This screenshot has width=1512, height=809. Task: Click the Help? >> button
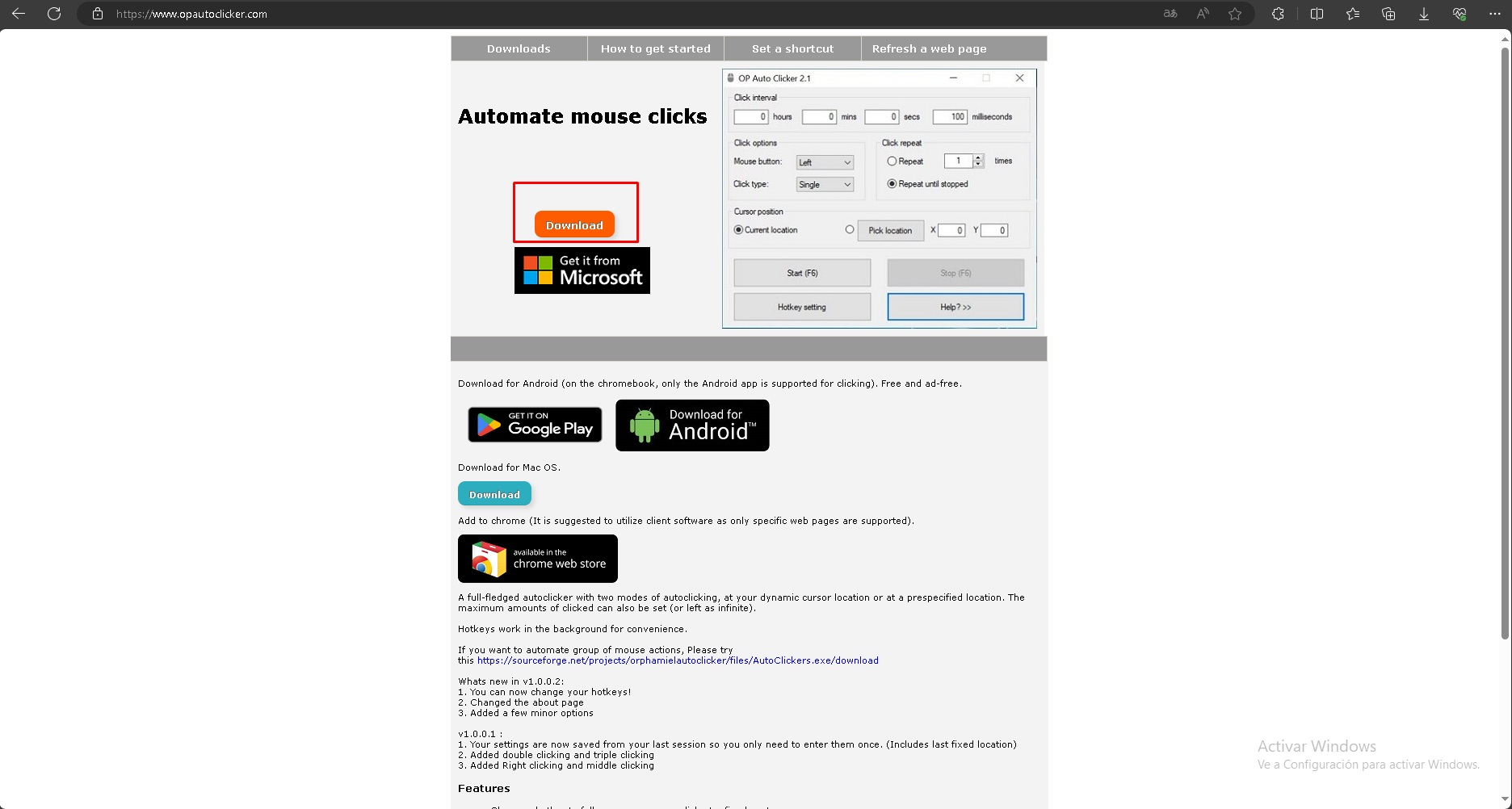pyautogui.click(x=955, y=307)
